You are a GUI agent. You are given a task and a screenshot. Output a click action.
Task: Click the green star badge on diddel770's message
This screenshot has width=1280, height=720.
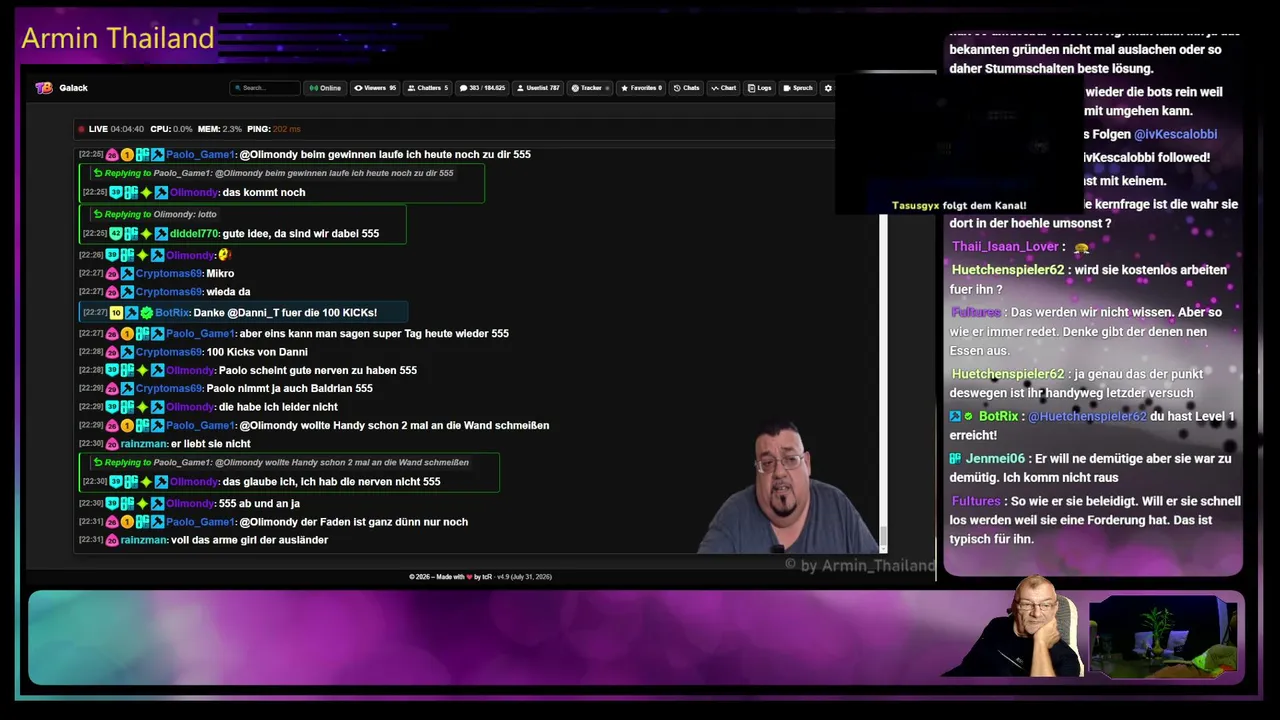pos(146,233)
